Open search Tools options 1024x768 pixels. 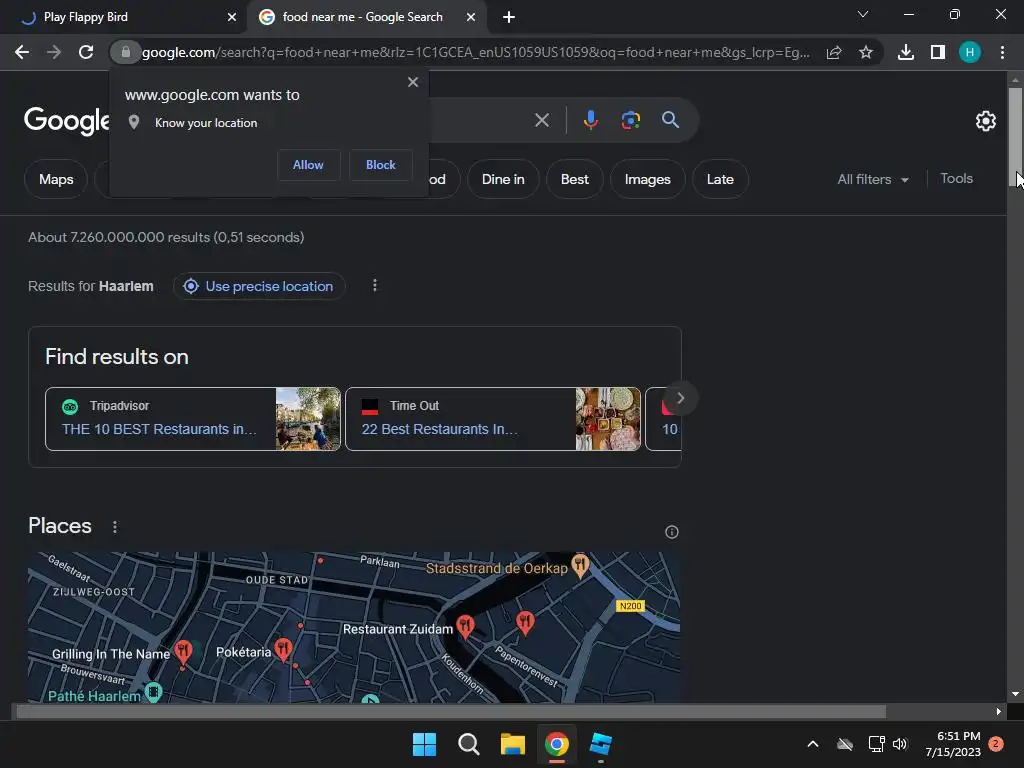(x=956, y=178)
